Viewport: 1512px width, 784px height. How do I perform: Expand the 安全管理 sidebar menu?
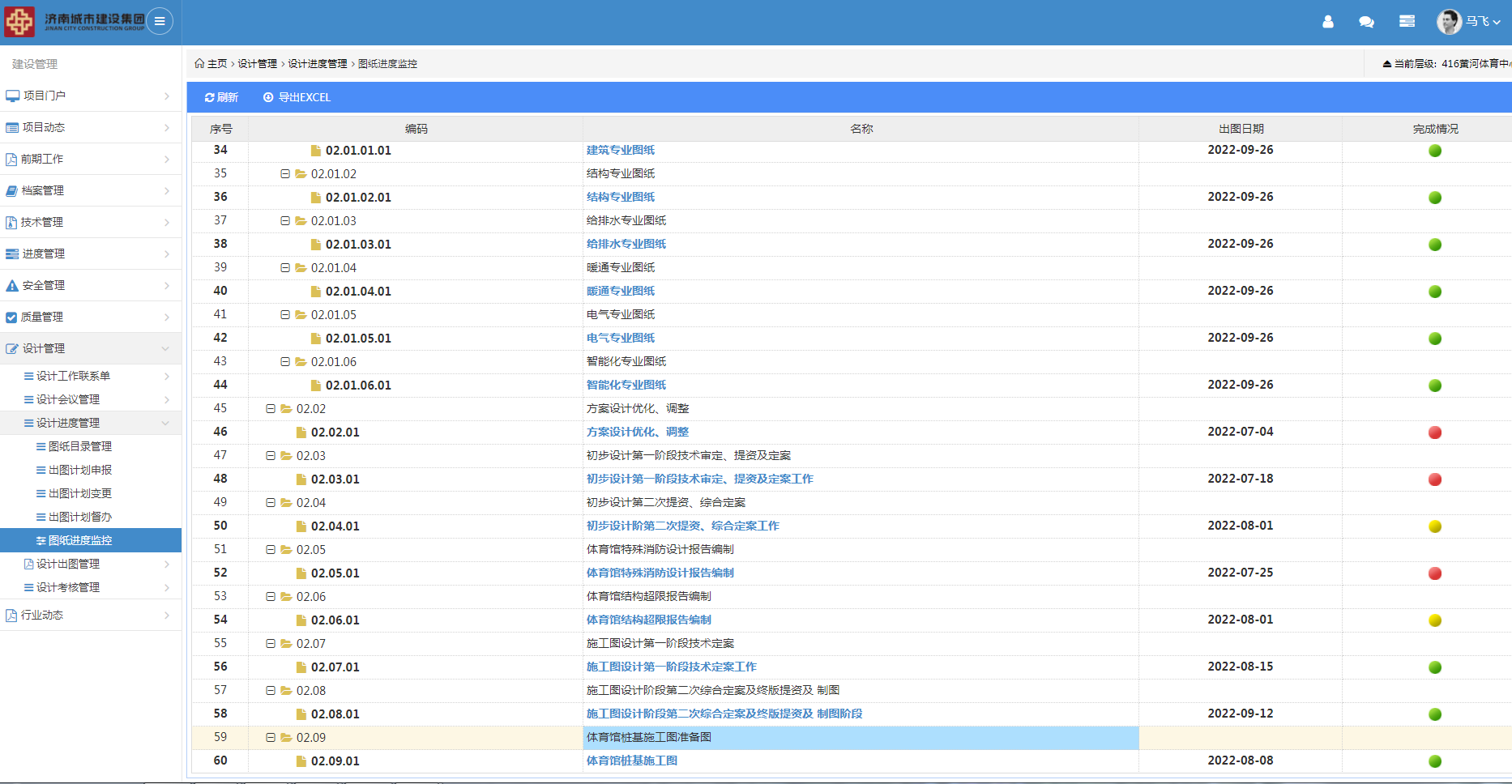click(90, 285)
